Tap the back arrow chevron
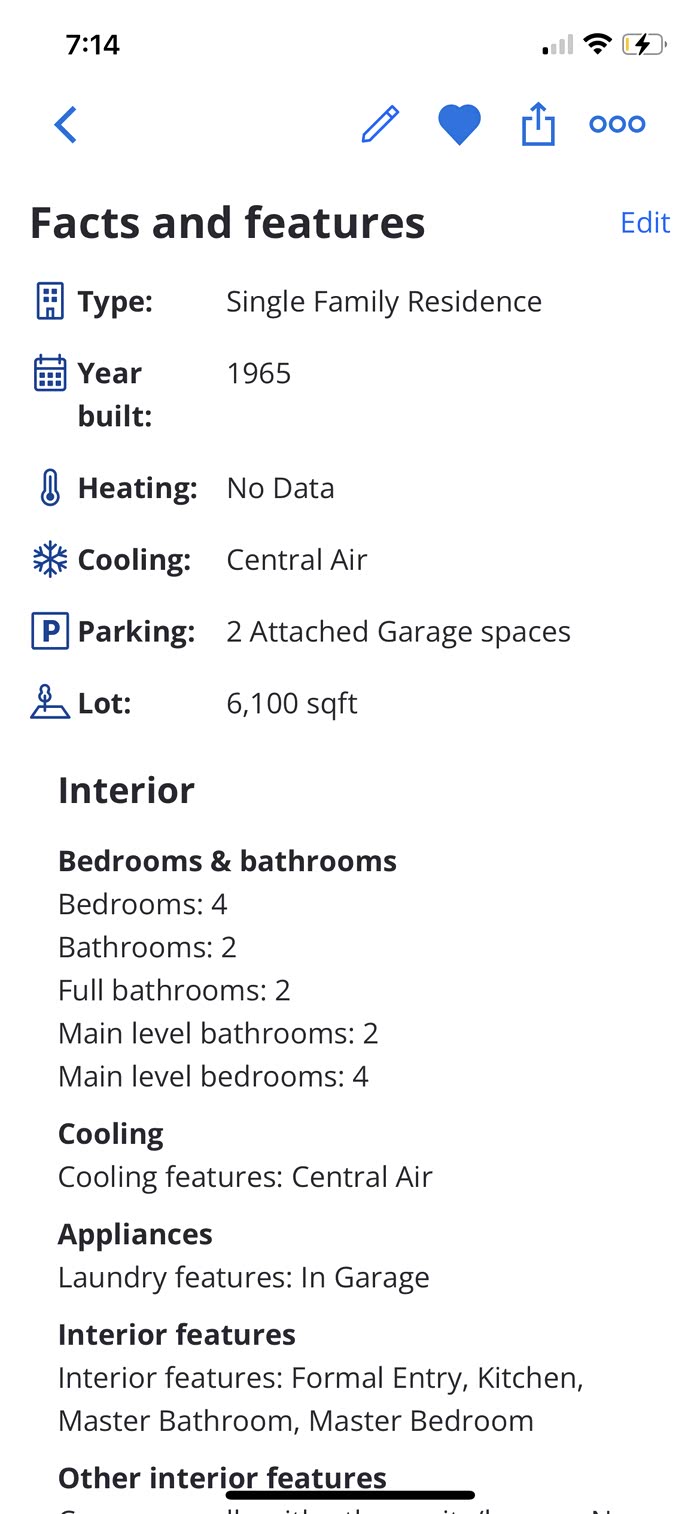 click(66, 125)
